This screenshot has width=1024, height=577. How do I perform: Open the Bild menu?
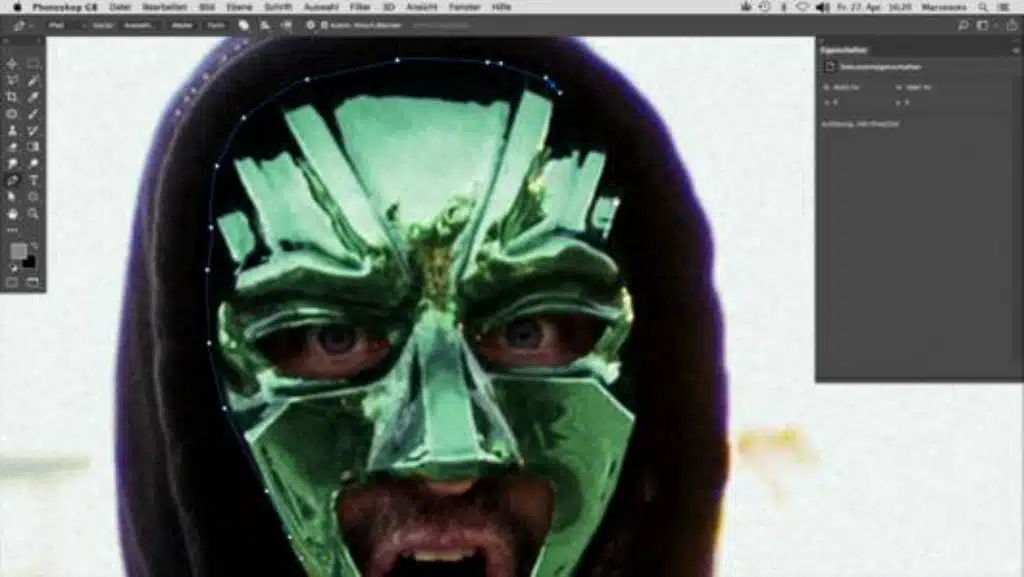click(207, 7)
